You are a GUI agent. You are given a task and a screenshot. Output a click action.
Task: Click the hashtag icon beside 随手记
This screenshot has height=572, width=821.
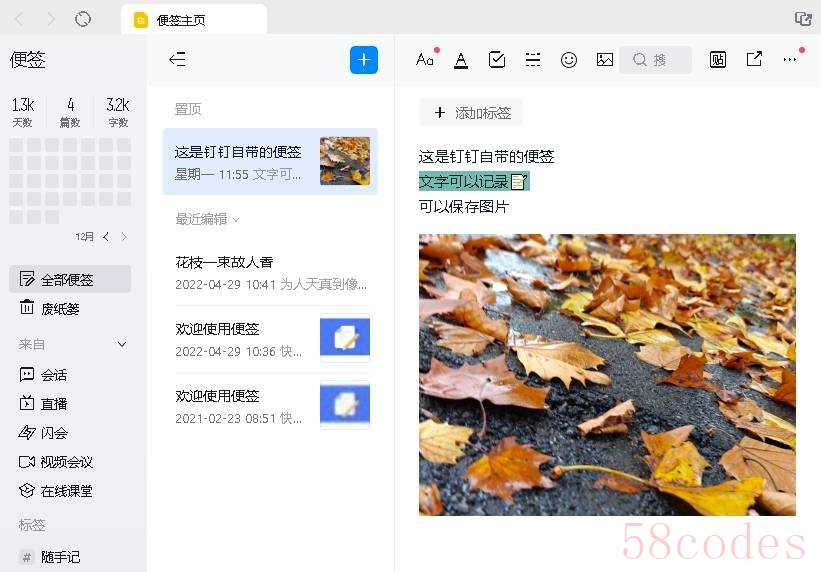(27, 557)
